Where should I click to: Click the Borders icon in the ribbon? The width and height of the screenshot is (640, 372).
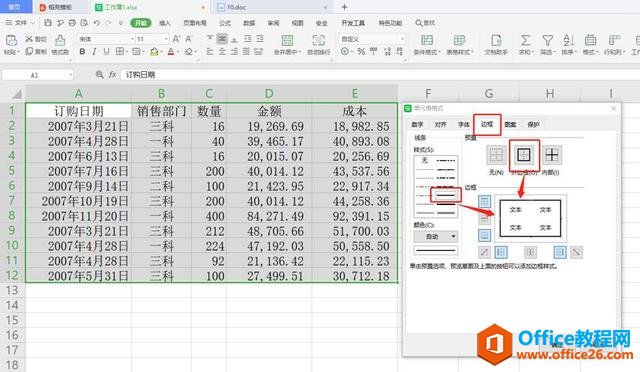pos(120,52)
